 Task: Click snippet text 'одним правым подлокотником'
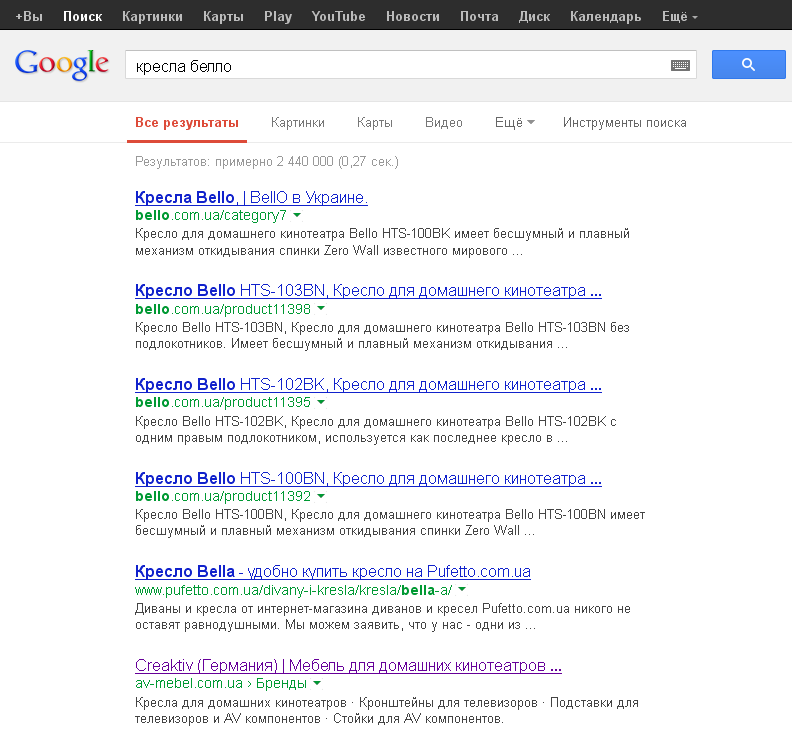[x=227, y=438]
